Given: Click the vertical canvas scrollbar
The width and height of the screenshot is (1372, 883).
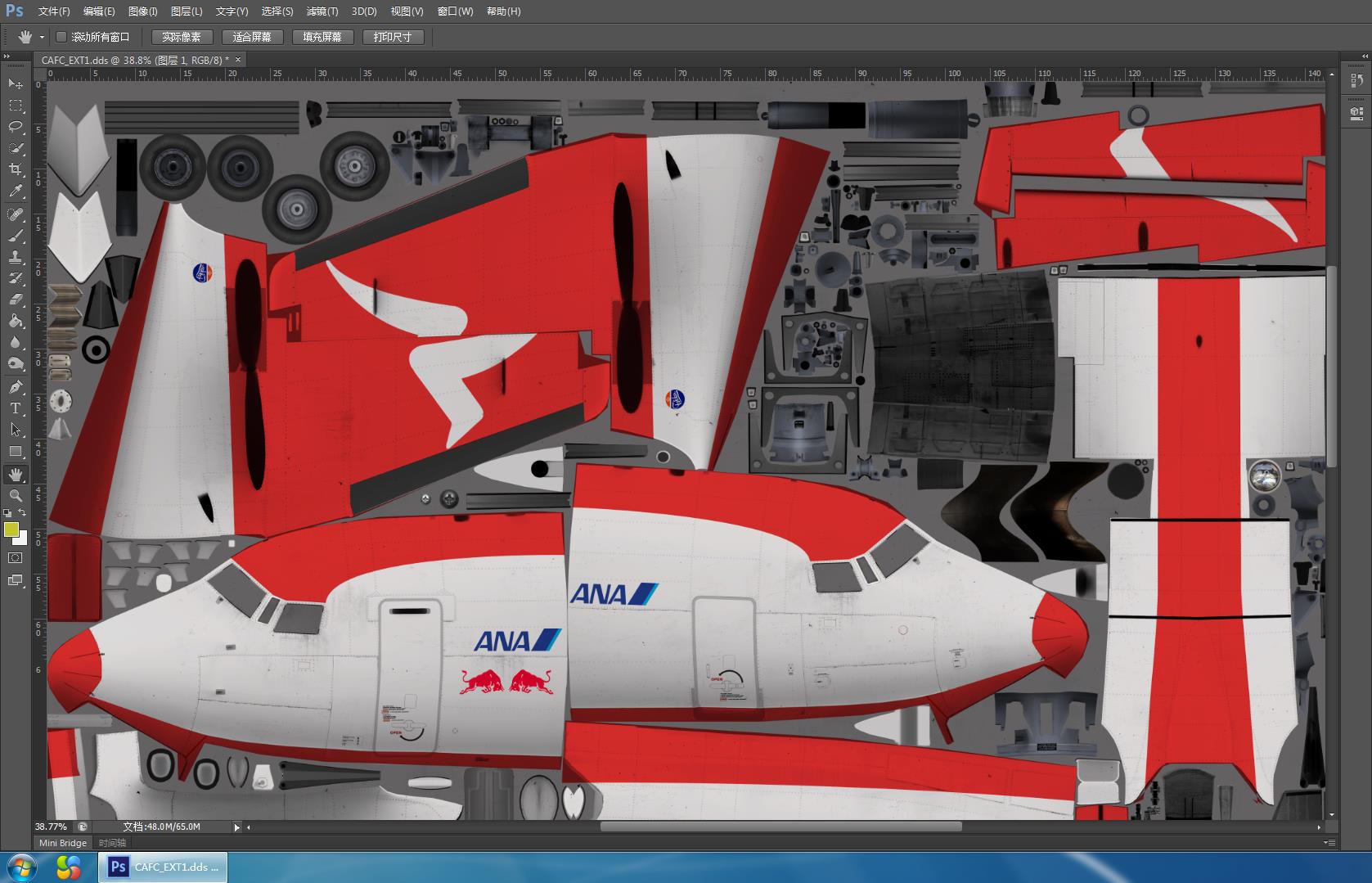Looking at the screenshot, I should tap(1332, 367).
